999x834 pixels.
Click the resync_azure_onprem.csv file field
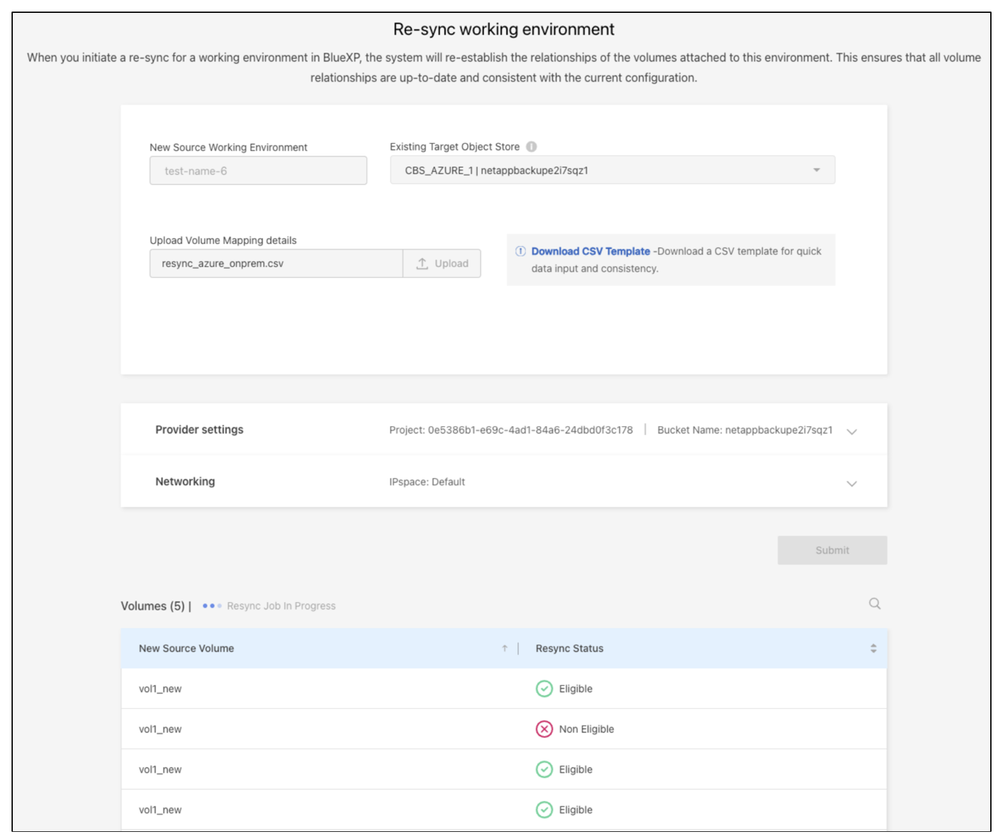(276, 264)
